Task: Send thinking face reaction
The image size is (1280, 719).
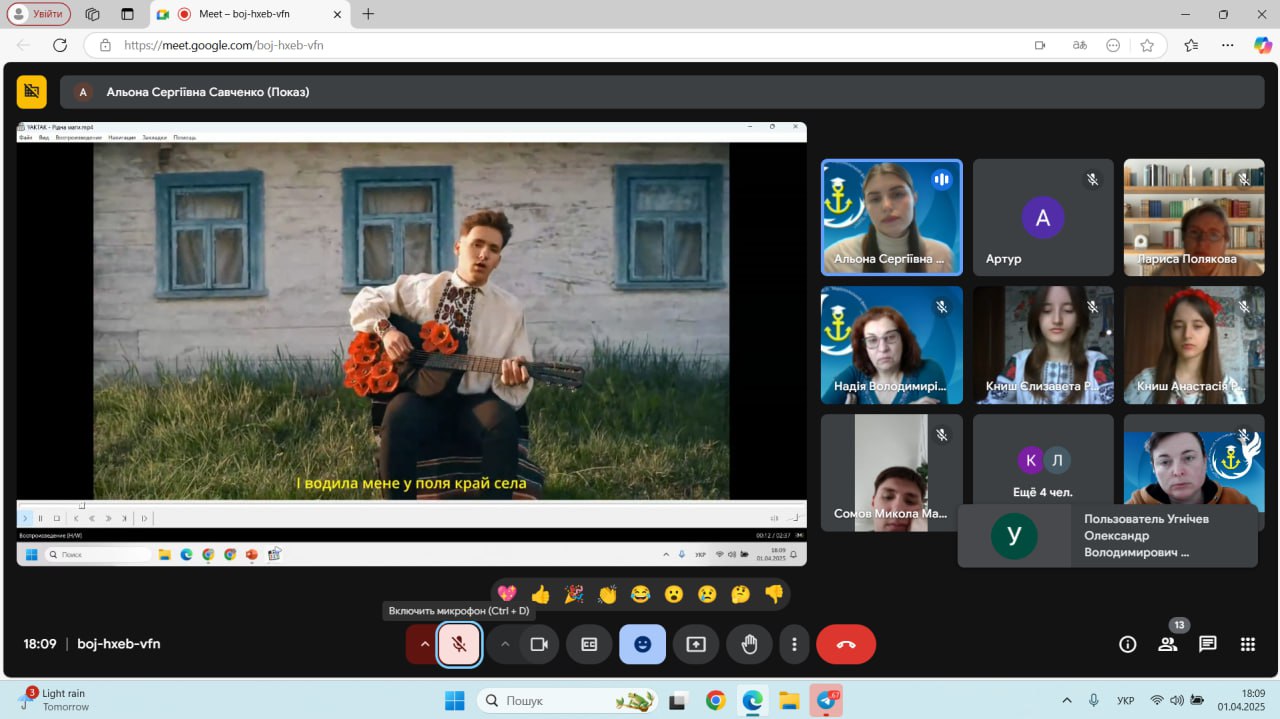Action: pyautogui.click(x=740, y=594)
